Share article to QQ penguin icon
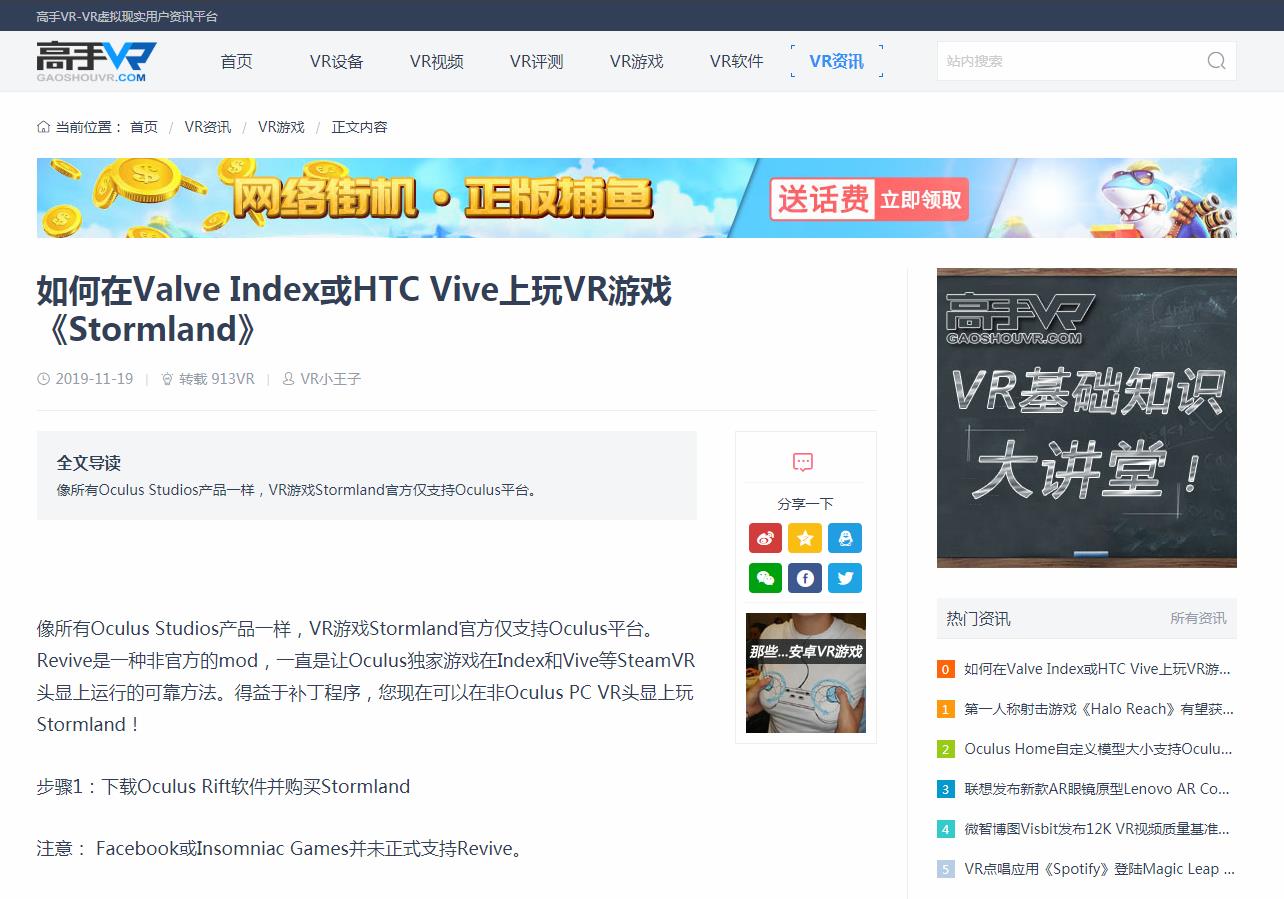The width and height of the screenshot is (1284, 899). [845, 538]
